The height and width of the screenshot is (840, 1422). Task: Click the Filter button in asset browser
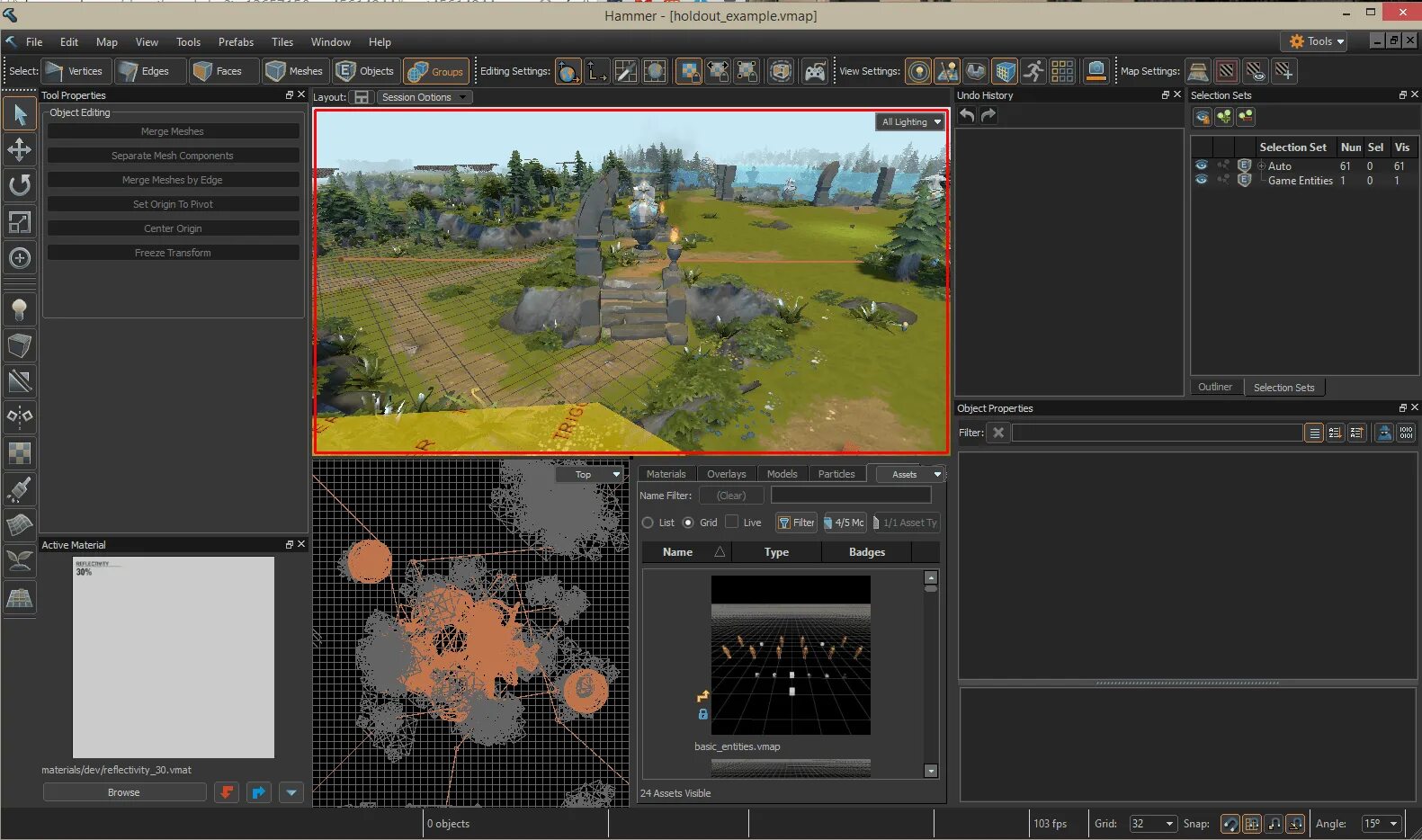click(x=796, y=523)
